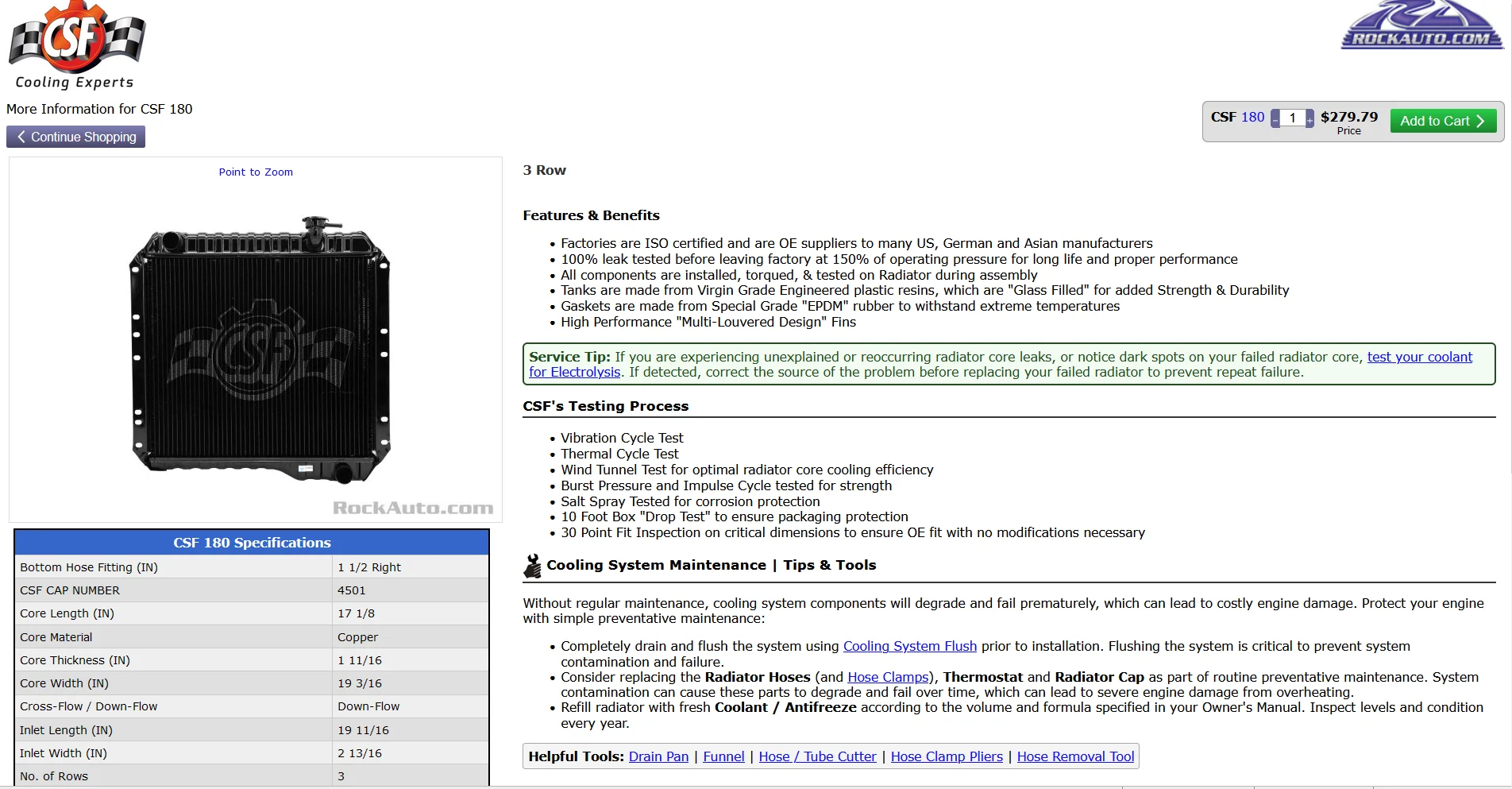Follow the Cooling System Flush link
This screenshot has width=1512, height=789.
pyautogui.click(x=909, y=646)
